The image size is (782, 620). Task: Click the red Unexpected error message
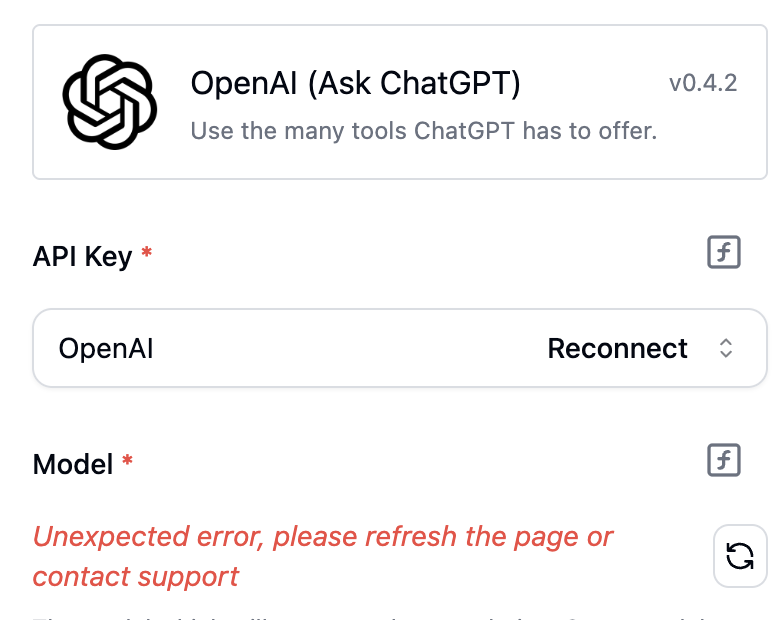323,557
